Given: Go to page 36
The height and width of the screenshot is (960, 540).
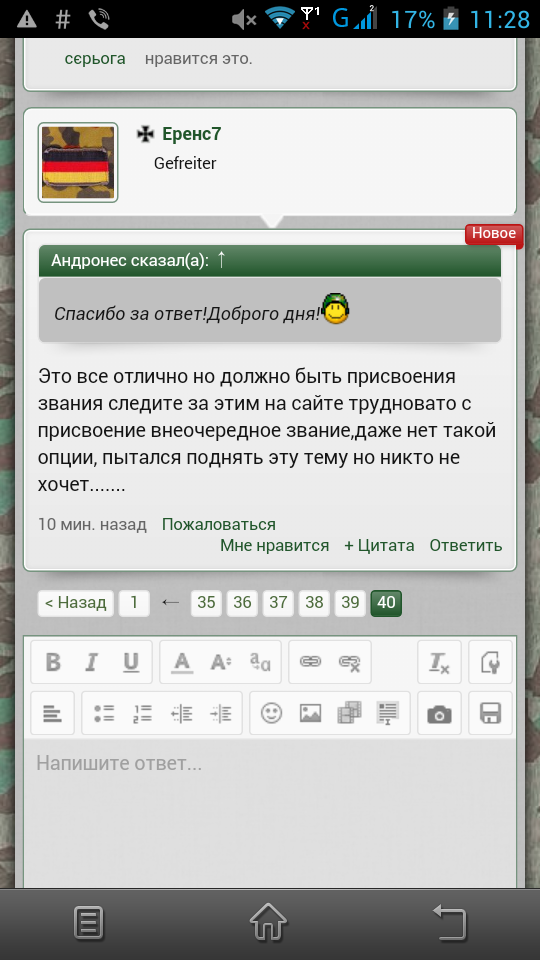Looking at the screenshot, I should pyautogui.click(x=242, y=603).
